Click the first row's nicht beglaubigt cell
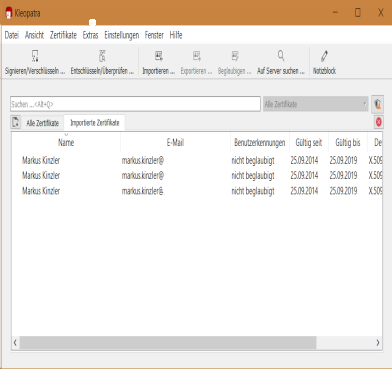Viewport: 392px width, 369px height. tap(253, 160)
